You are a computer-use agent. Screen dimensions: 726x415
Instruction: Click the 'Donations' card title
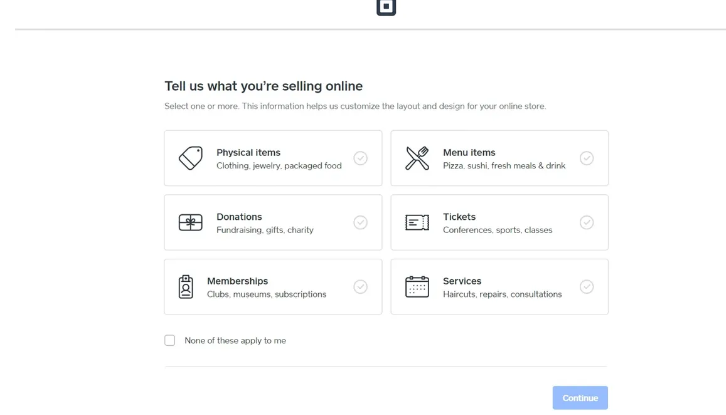(239, 217)
